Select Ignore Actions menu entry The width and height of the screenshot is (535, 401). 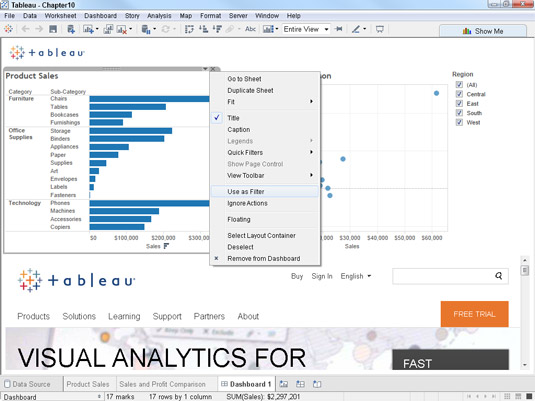(265, 203)
